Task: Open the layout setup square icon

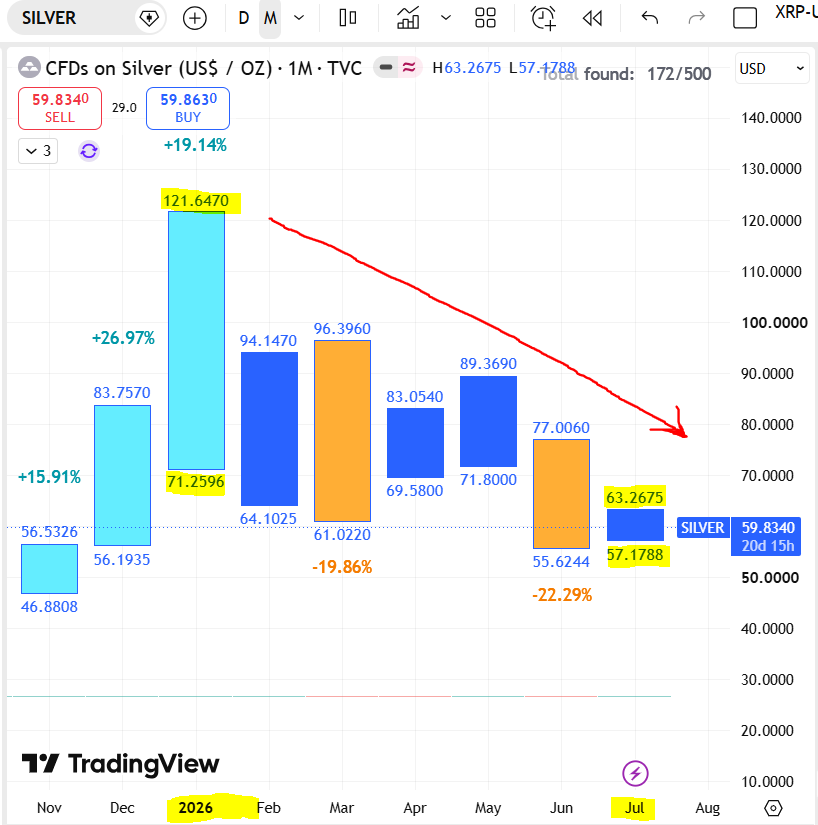Action: tap(745, 18)
